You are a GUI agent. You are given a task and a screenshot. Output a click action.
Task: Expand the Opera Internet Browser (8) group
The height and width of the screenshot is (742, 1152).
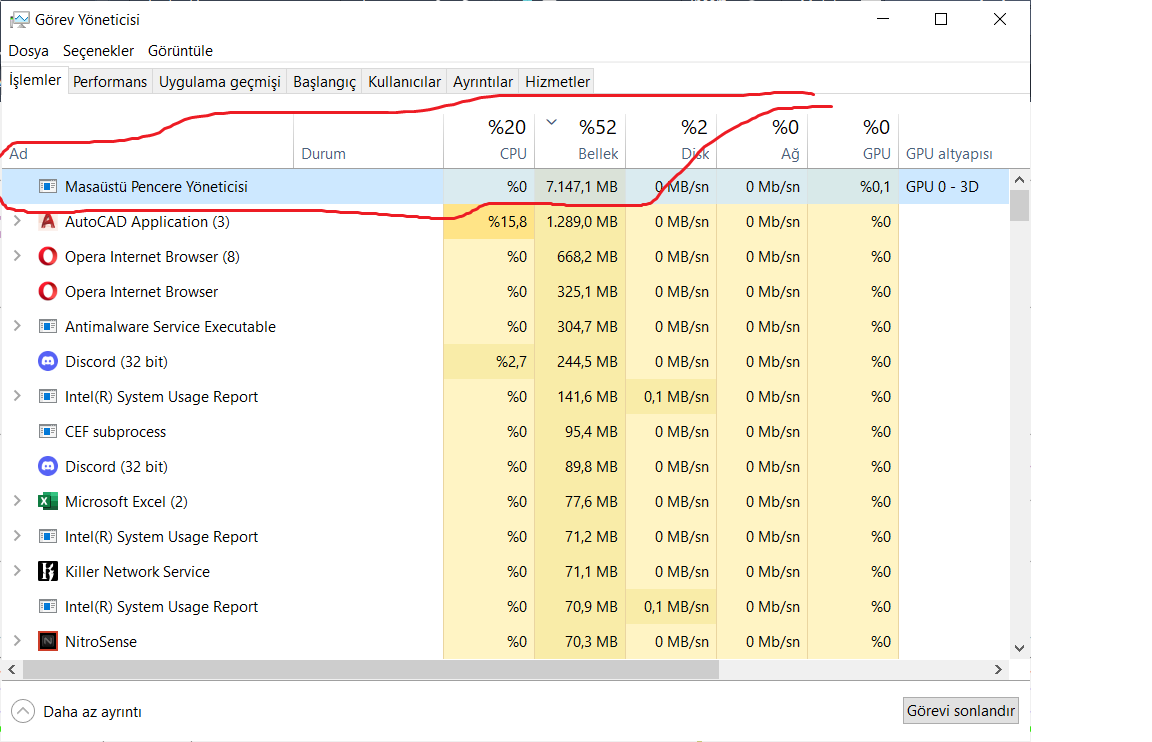pyautogui.click(x=17, y=256)
